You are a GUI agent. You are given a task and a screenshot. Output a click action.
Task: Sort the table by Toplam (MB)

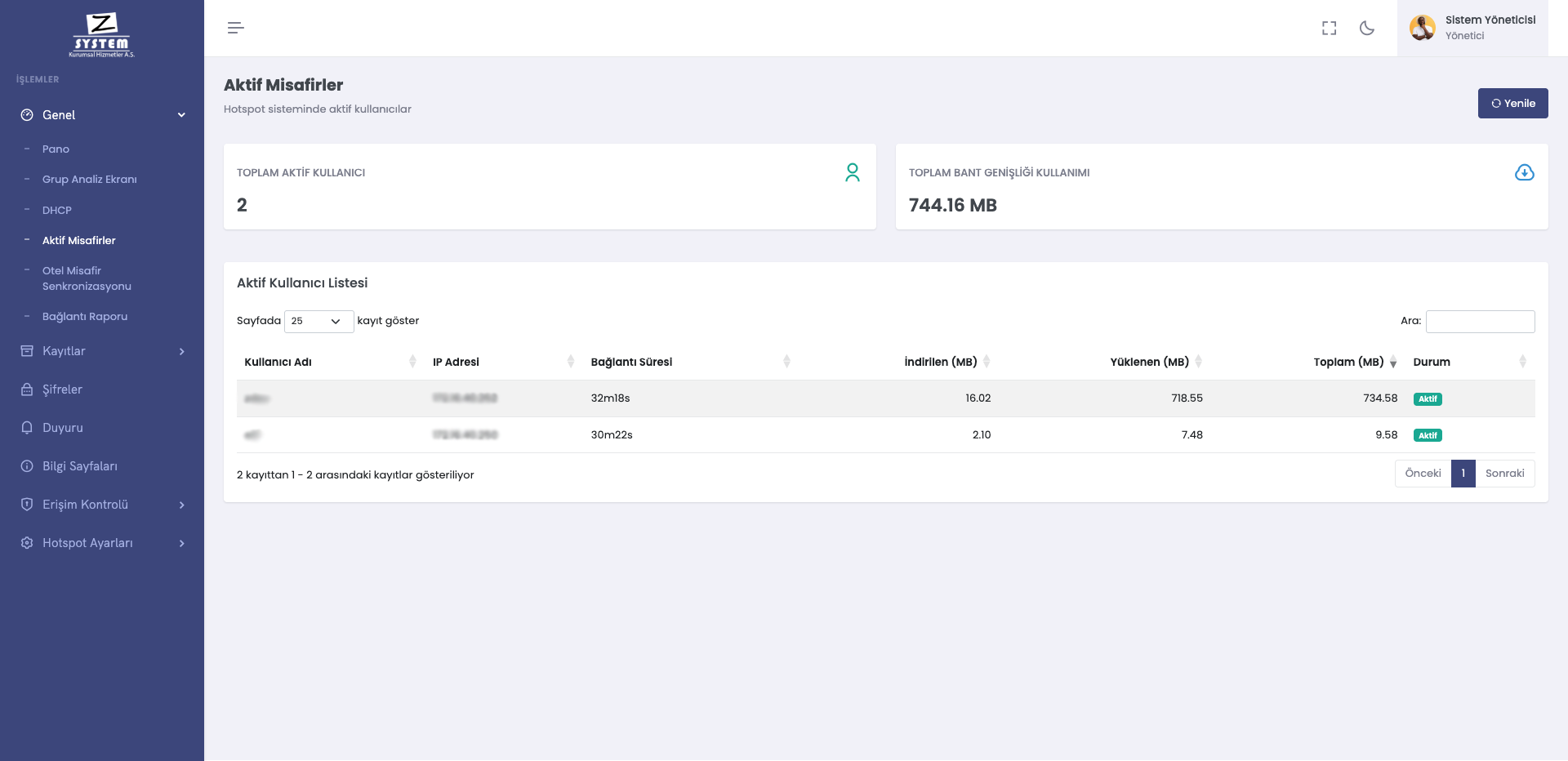[1348, 362]
